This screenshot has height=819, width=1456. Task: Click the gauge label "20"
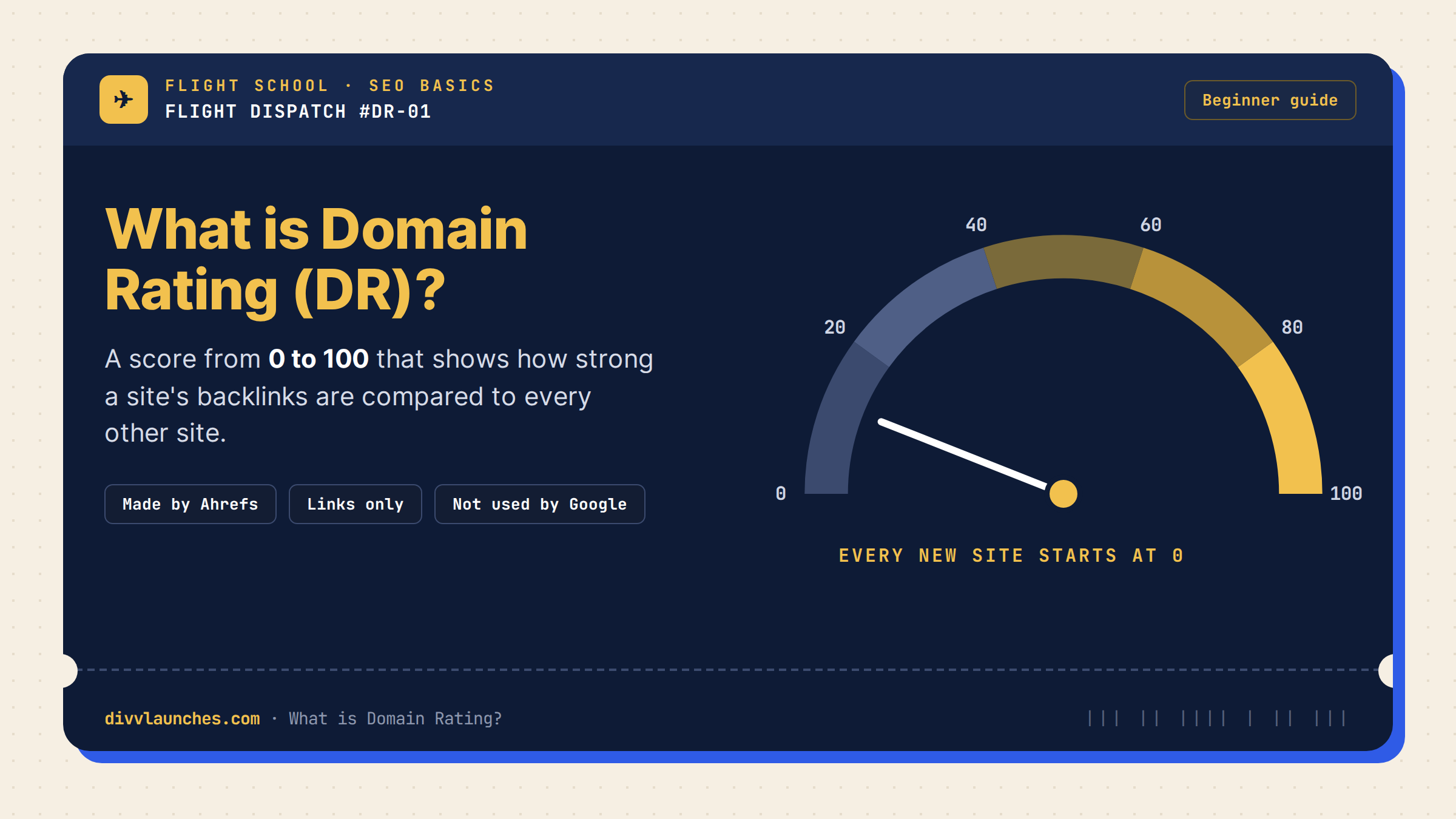click(835, 328)
